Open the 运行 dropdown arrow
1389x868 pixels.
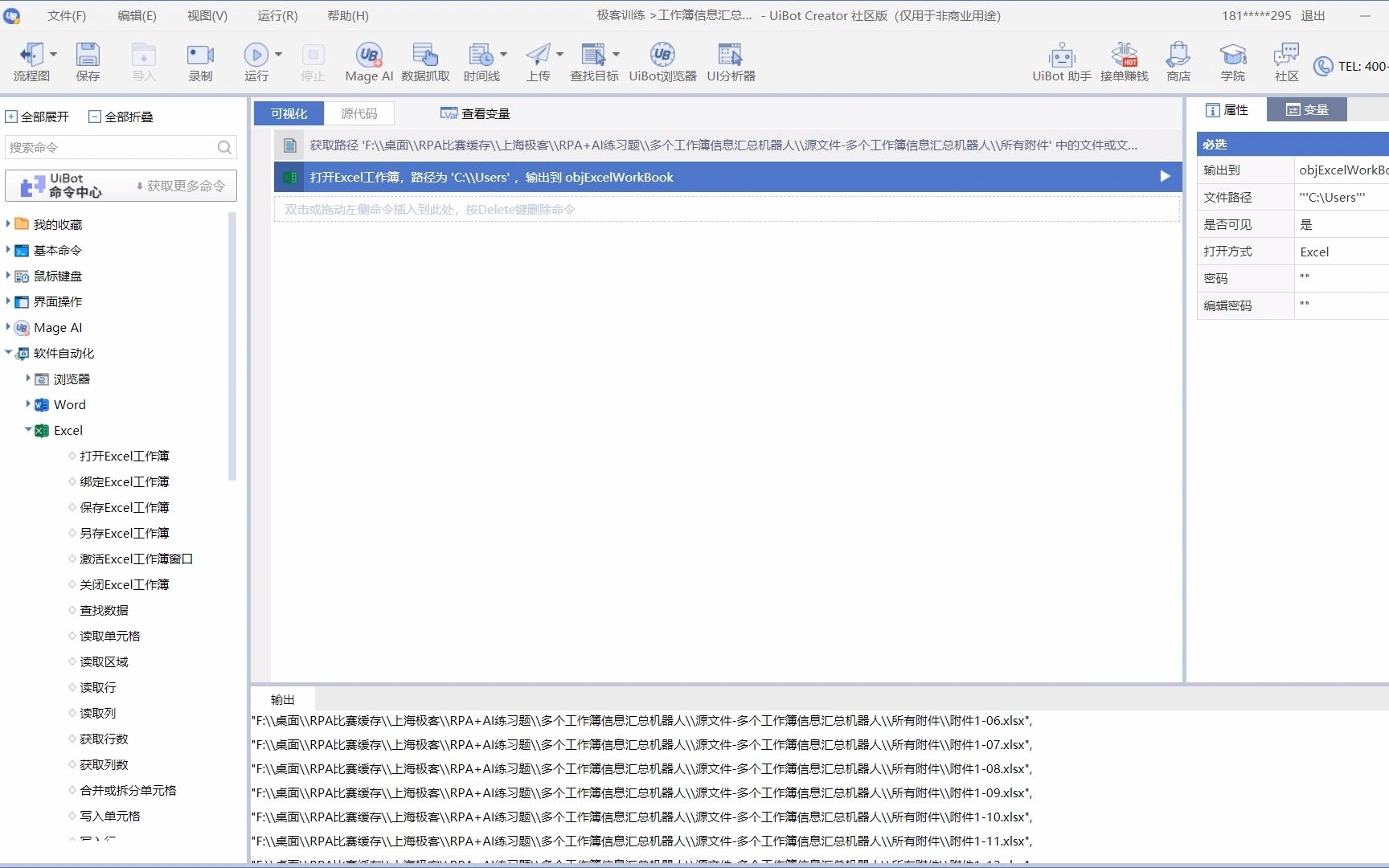279,55
